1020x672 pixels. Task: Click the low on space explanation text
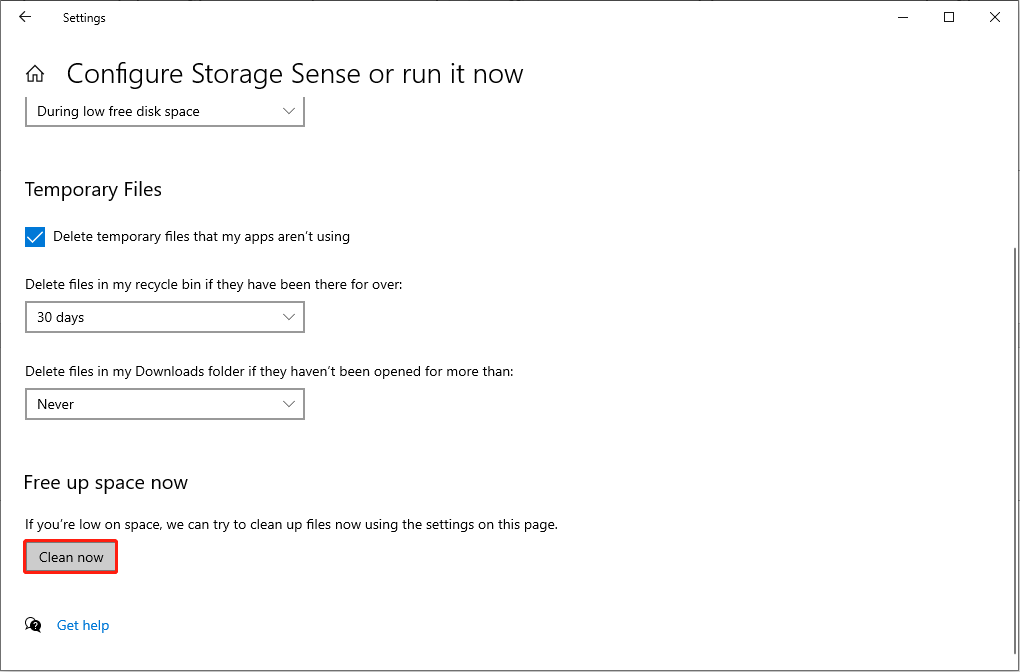(291, 524)
